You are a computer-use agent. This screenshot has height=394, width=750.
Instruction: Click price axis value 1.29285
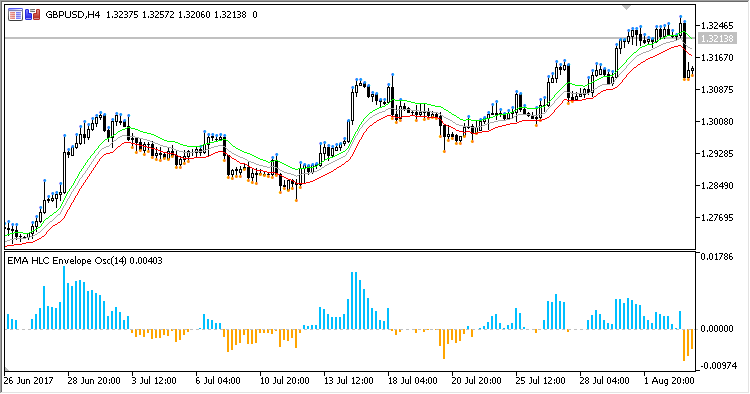pyautogui.click(x=717, y=153)
